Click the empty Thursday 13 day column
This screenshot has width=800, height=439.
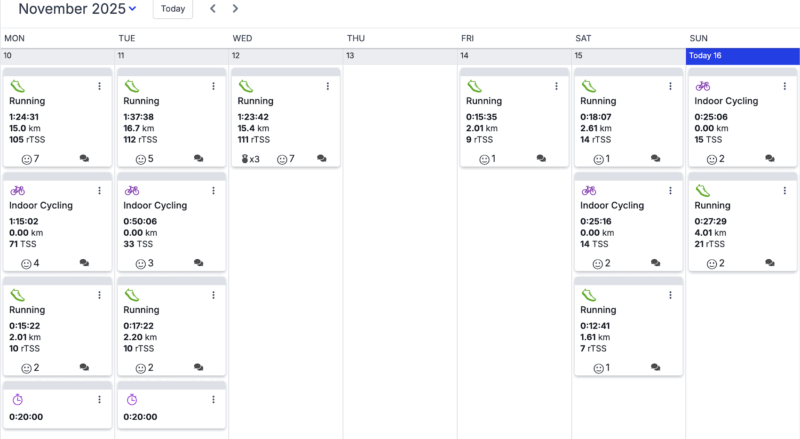pos(400,250)
